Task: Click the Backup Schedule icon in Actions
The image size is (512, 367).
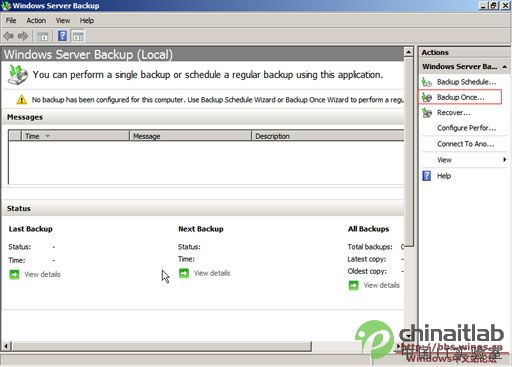Action: coord(427,82)
